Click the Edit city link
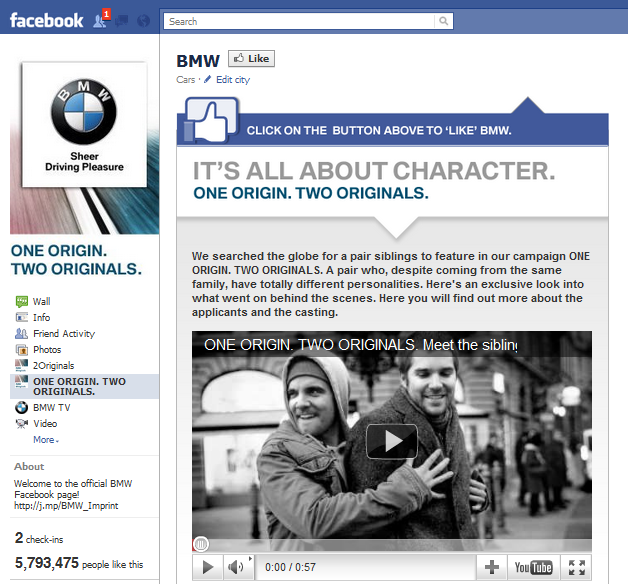The width and height of the screenshot is (628, 584). click(x=233, y=80)
